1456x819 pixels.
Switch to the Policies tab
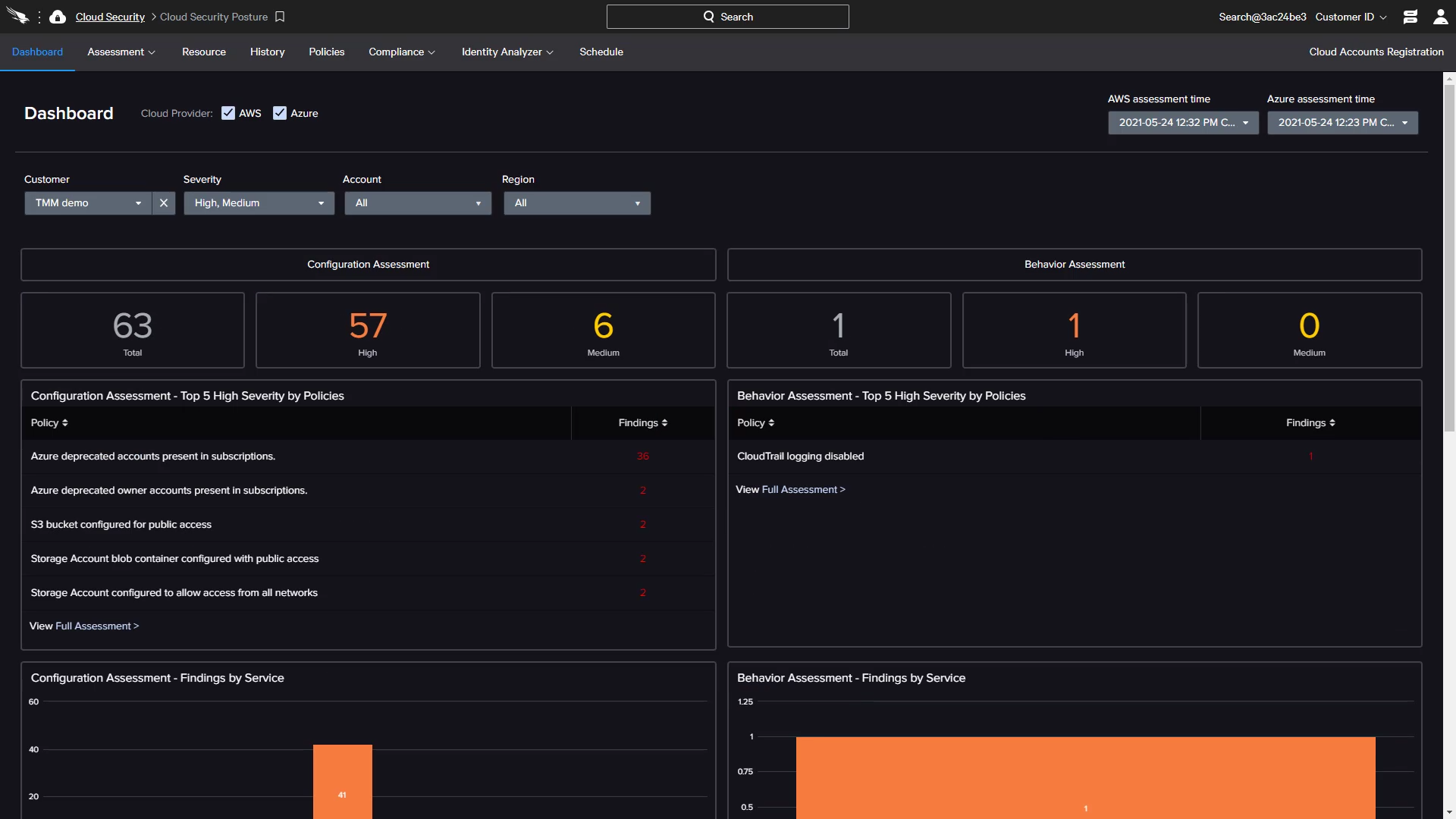point(326,52)
